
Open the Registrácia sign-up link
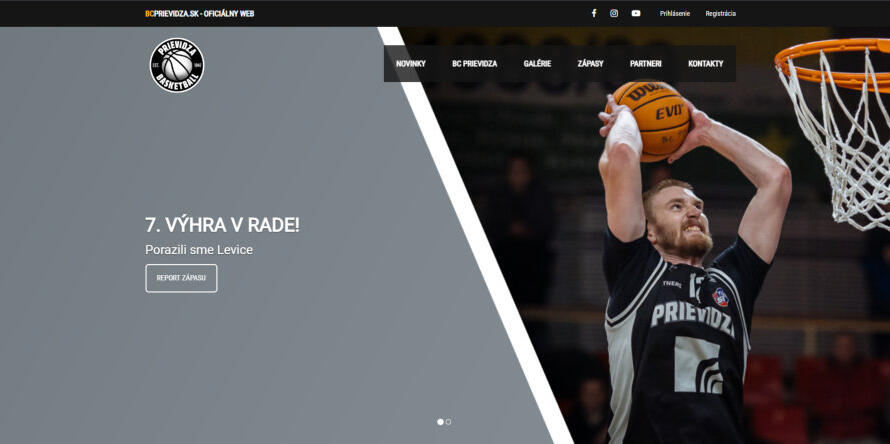720,13
